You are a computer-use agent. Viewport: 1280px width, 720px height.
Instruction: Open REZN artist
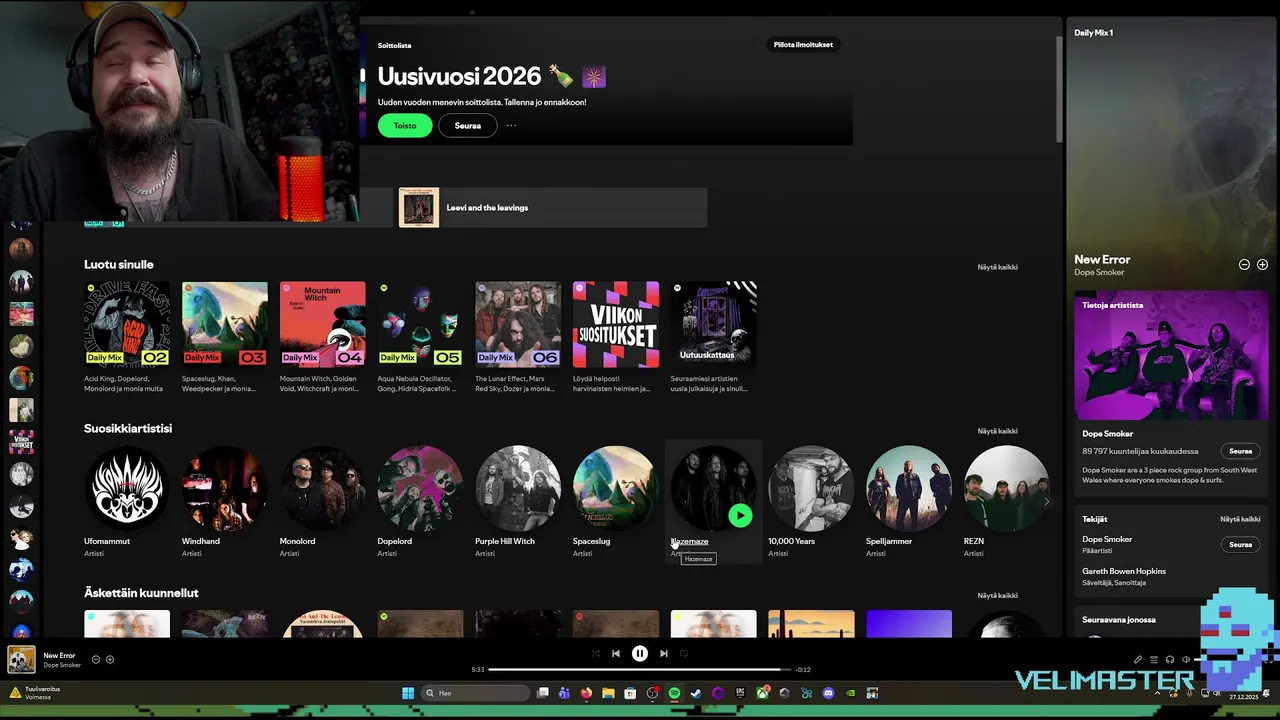1007,488
